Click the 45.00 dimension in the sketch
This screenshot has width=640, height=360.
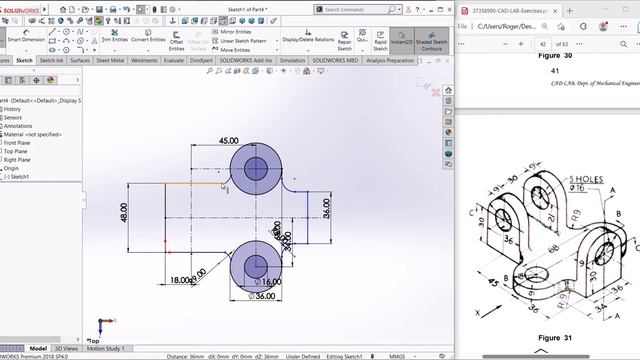click(229, 141)
